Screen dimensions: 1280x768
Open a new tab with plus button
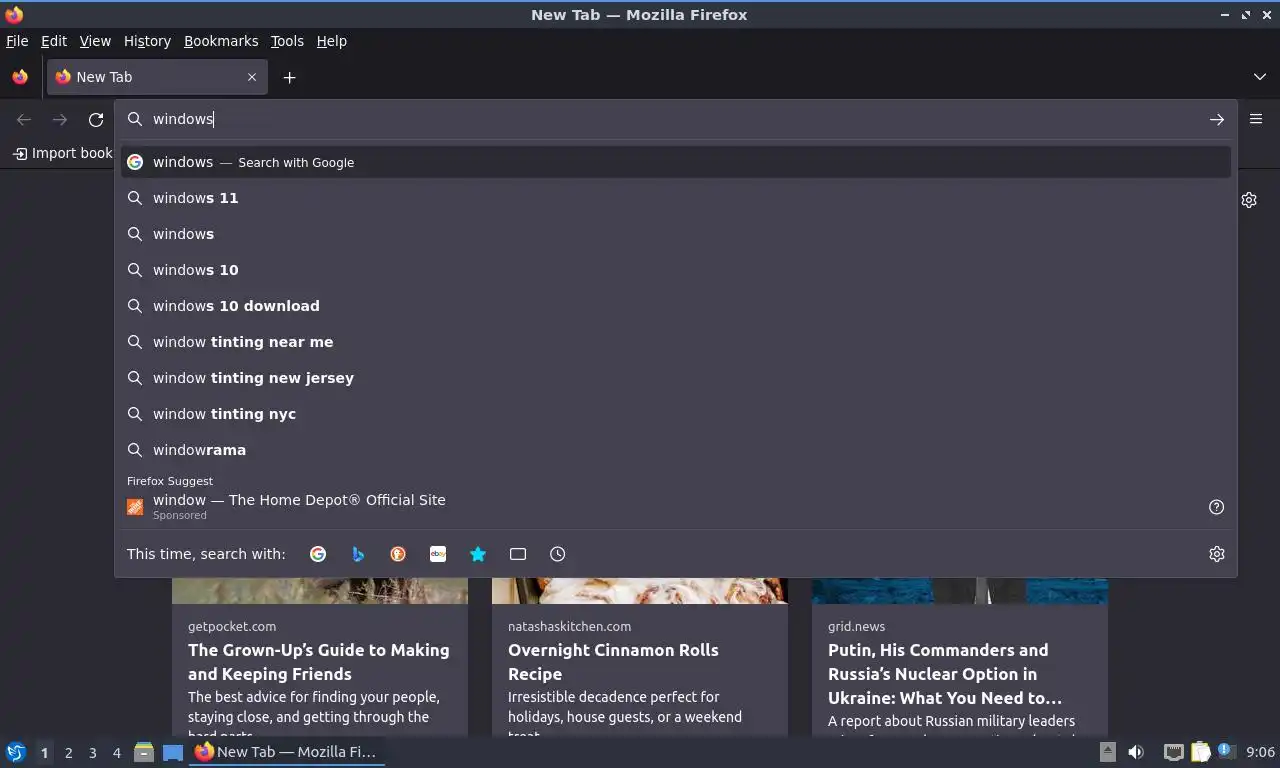[289, 77]
